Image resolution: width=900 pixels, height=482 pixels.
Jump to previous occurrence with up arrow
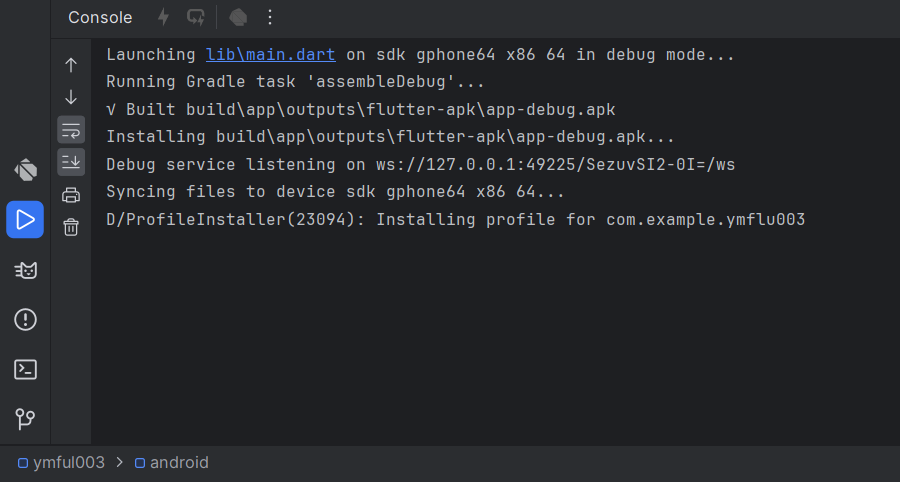tap(71, 65)
